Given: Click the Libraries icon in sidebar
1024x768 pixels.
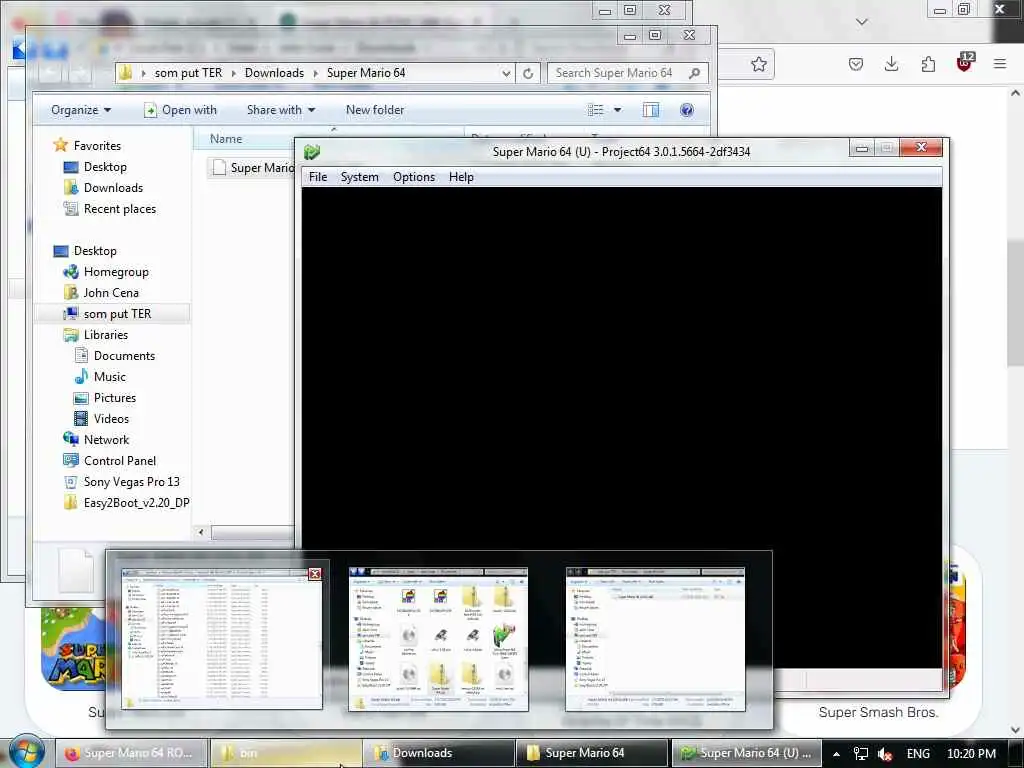Looking at the screenshot, I should (71, 335).
